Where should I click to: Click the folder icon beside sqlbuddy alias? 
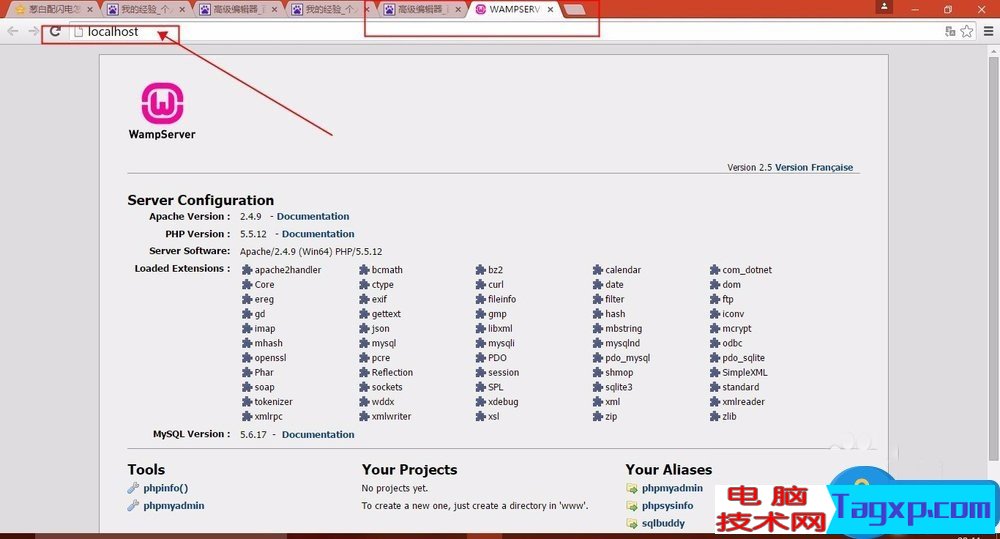coord(631,523)
